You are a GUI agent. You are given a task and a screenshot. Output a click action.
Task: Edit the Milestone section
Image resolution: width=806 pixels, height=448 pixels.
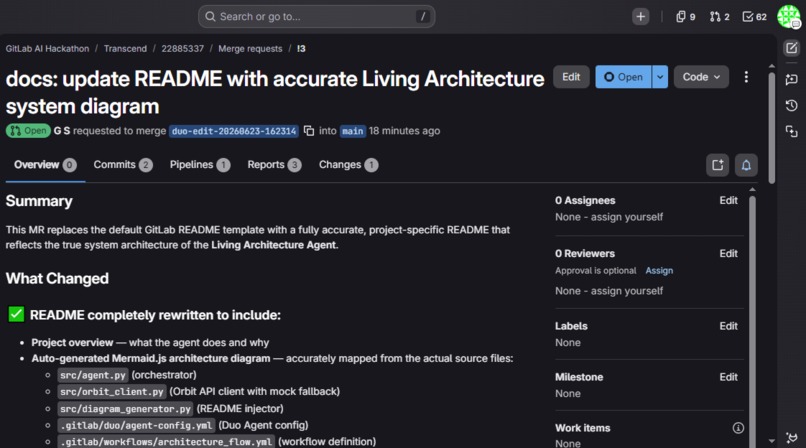click(728, 377)
